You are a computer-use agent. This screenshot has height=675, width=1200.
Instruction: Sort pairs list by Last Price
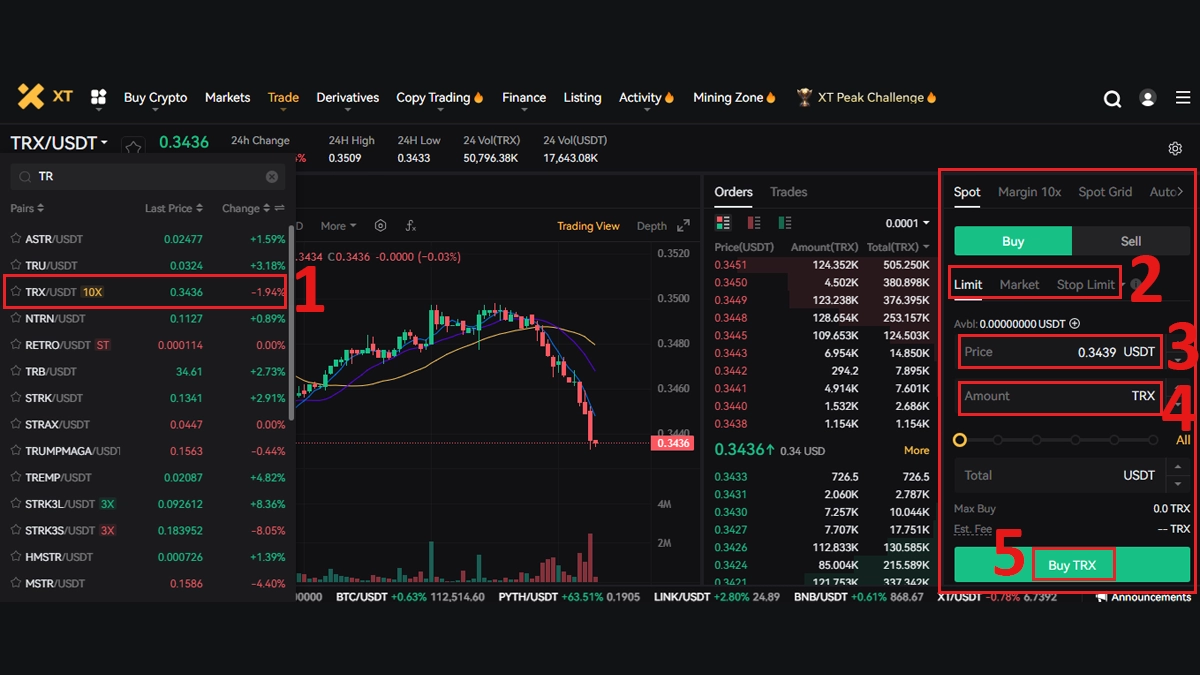tap(174, 208)
